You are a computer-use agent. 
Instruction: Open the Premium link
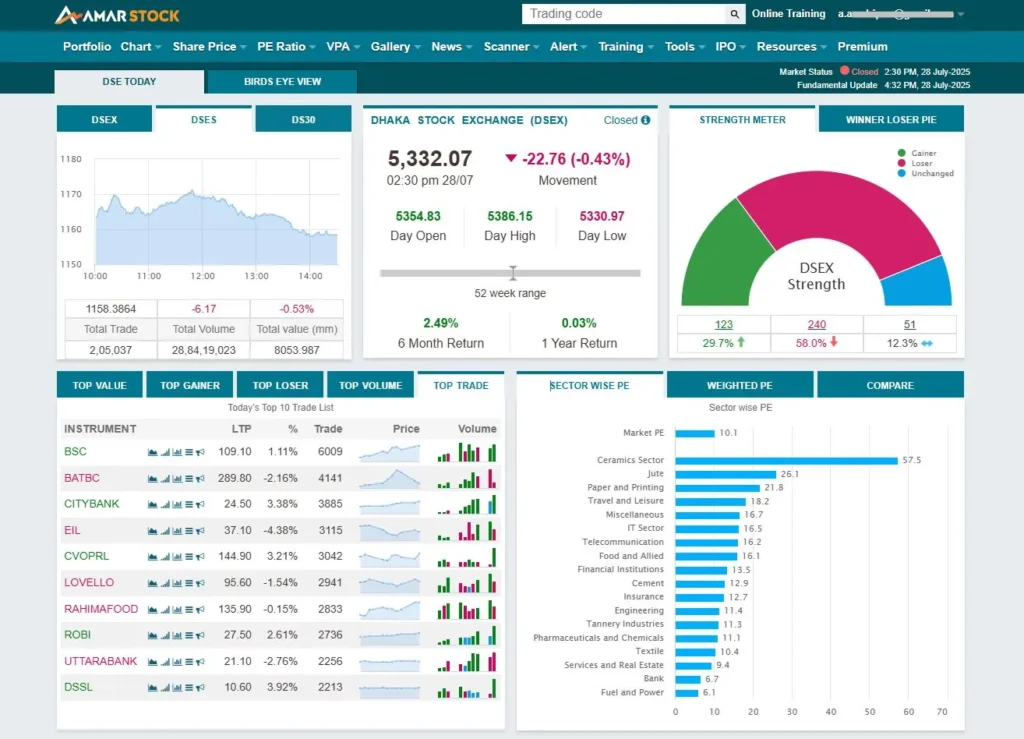(862, 46)
